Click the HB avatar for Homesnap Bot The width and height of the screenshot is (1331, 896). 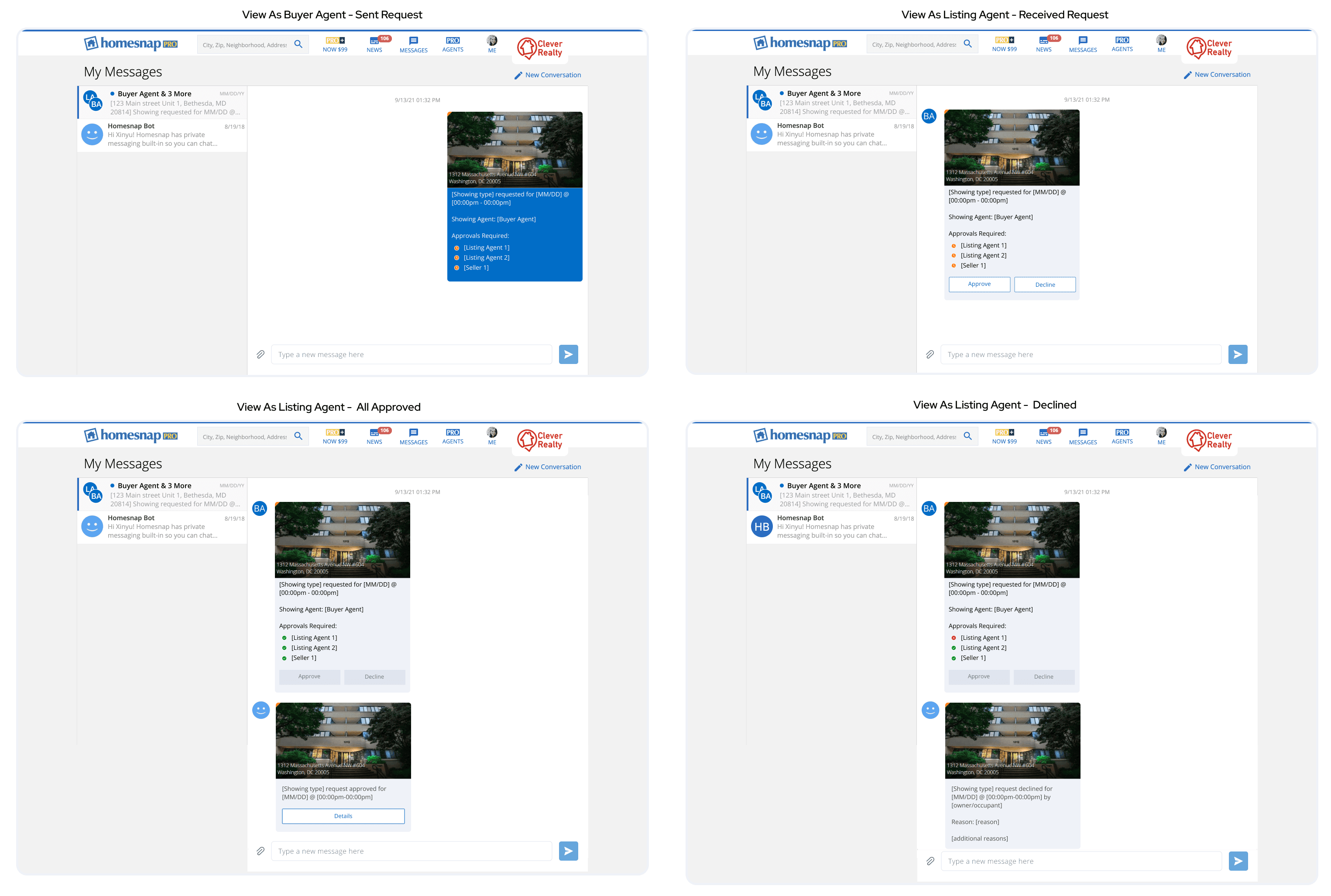pyautogui.click(x=762, y=527)
